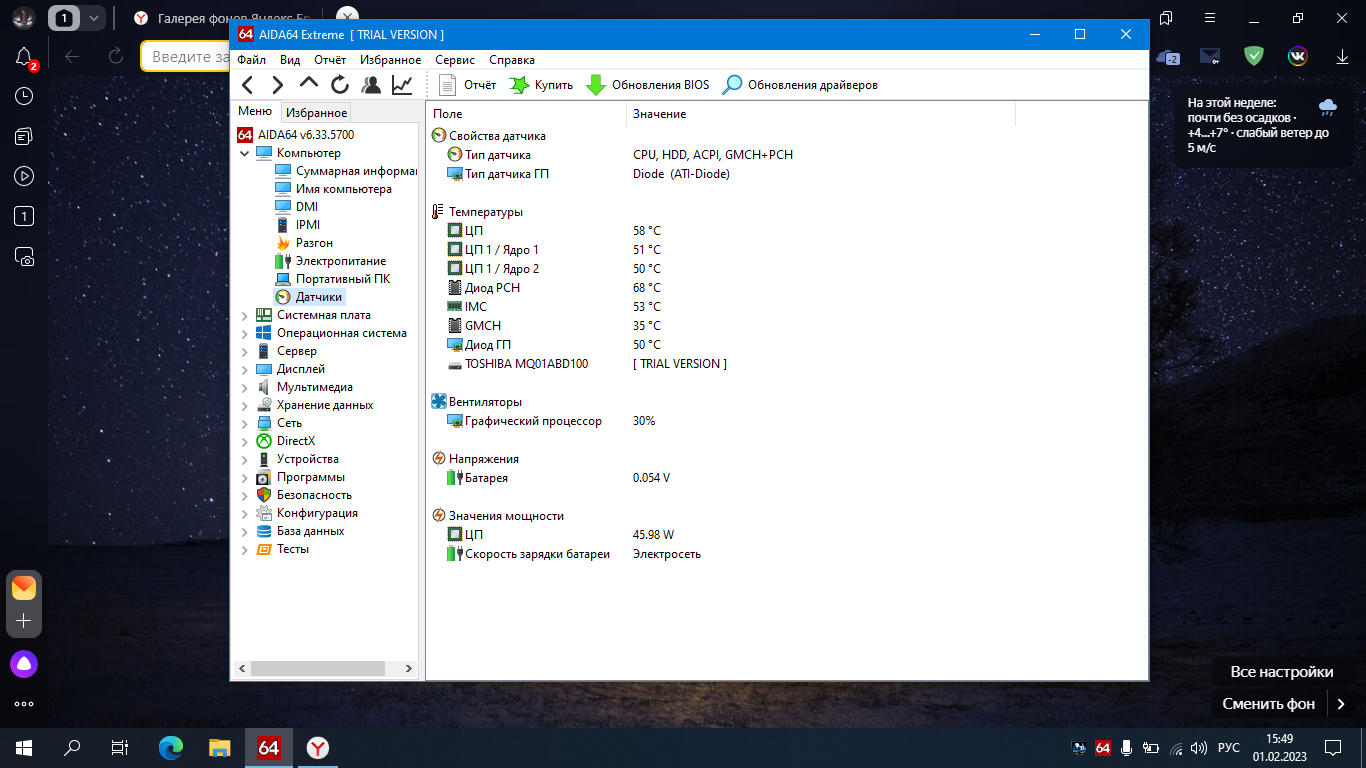Viewport: 1366px width, 768px height.
Task: Expand the Тесты node
Action: pos(245,549)
